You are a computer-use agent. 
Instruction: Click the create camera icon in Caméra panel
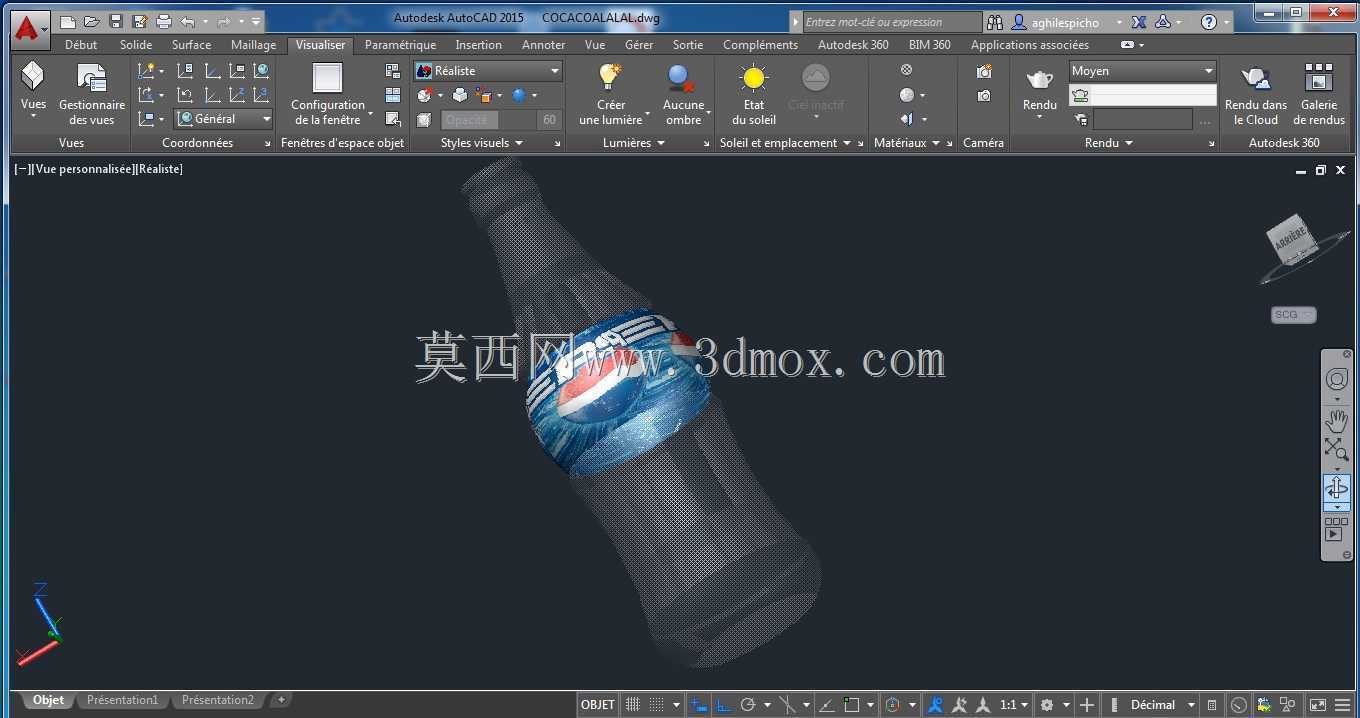coord(984,71)
